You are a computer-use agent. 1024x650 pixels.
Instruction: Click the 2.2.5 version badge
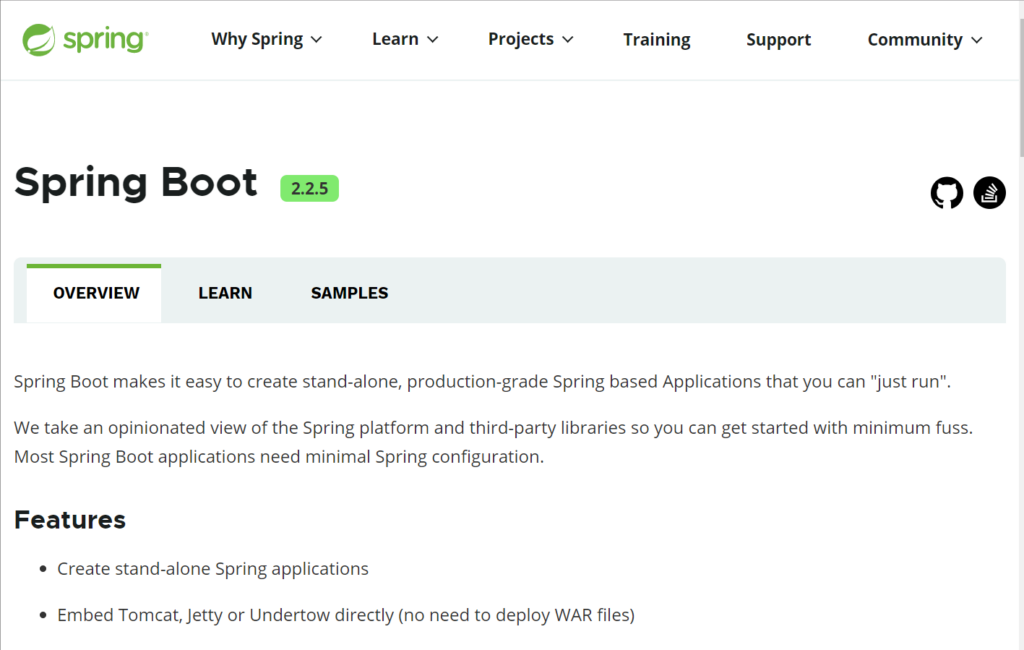coord(310,188)
